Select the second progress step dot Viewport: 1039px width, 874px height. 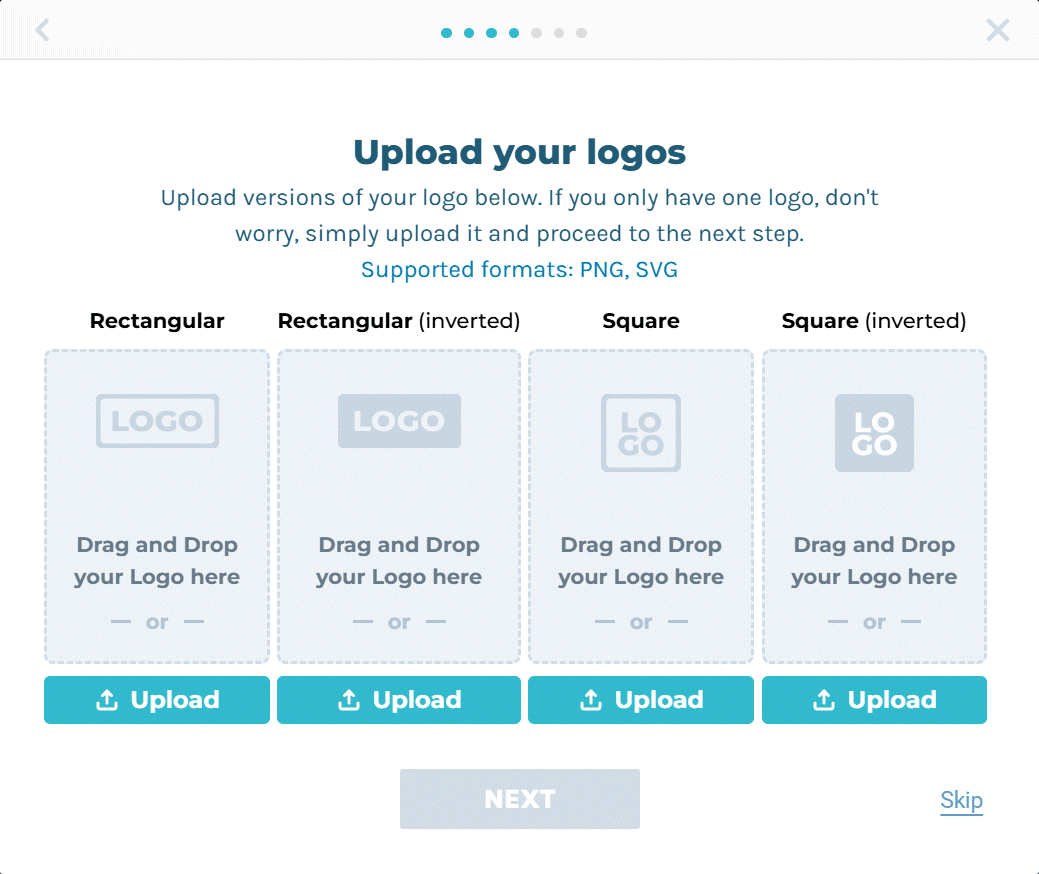pos(469,32)
